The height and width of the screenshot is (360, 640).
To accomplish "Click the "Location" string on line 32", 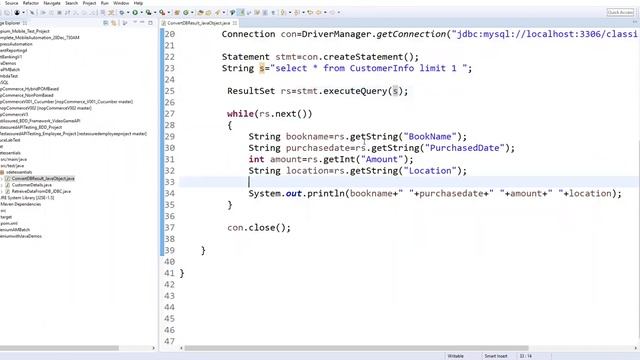I will click(x=430, y=171).
